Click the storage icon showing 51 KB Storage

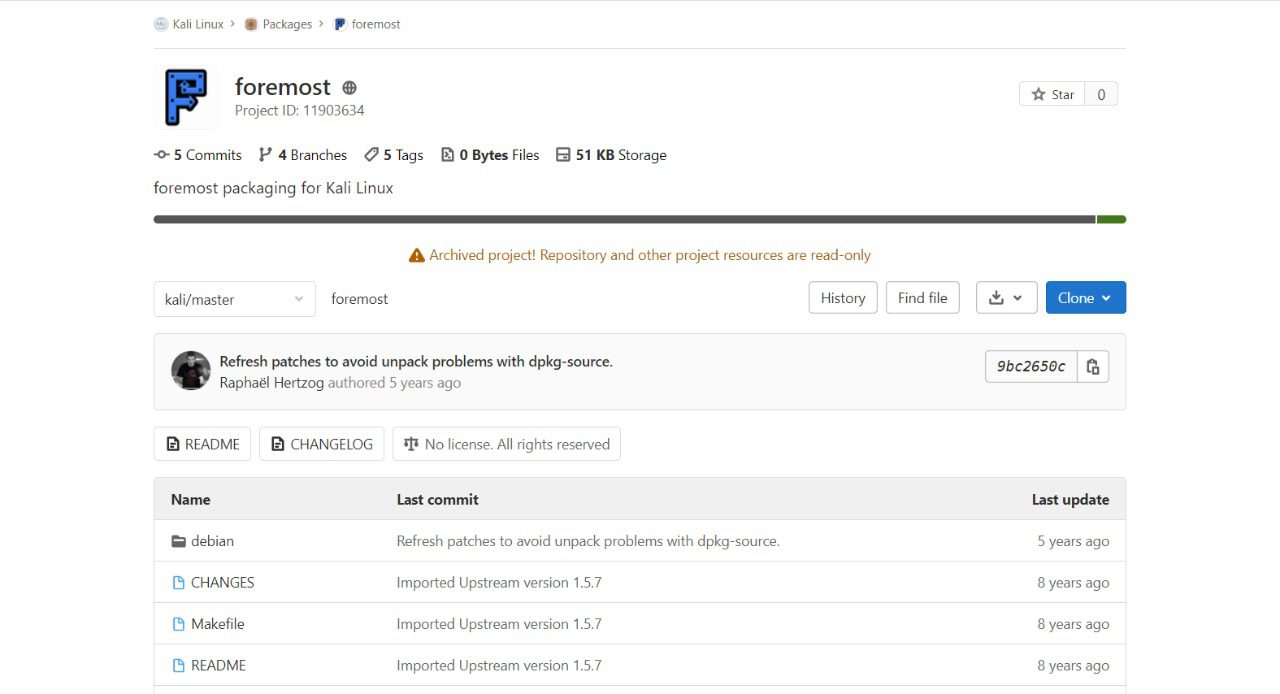click(565, 154)
